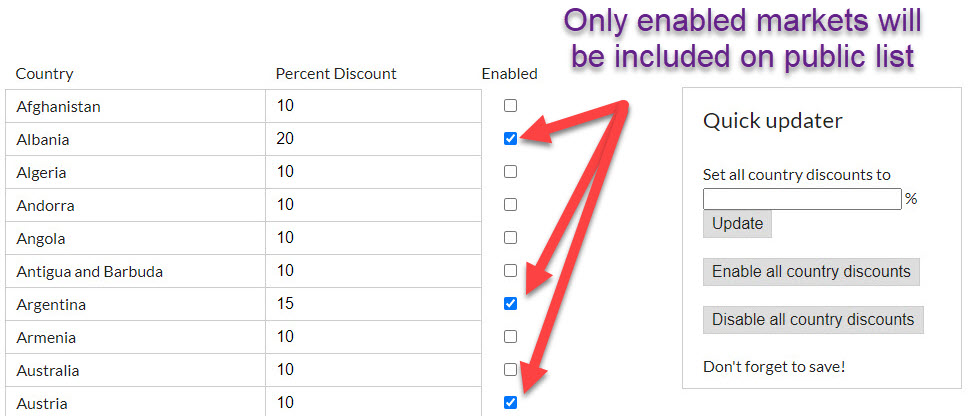Tick the Australia enabled checkbox
Image resolution: width=975 pixels, height=416 pixels.
coord(511,370)
